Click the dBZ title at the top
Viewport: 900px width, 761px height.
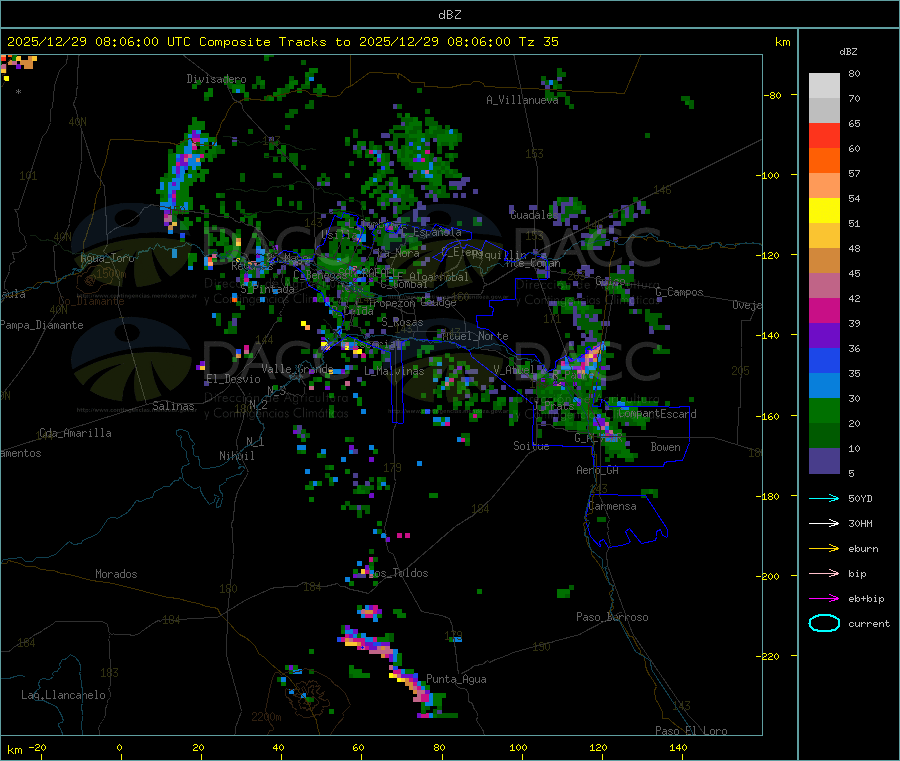(449, 14)
